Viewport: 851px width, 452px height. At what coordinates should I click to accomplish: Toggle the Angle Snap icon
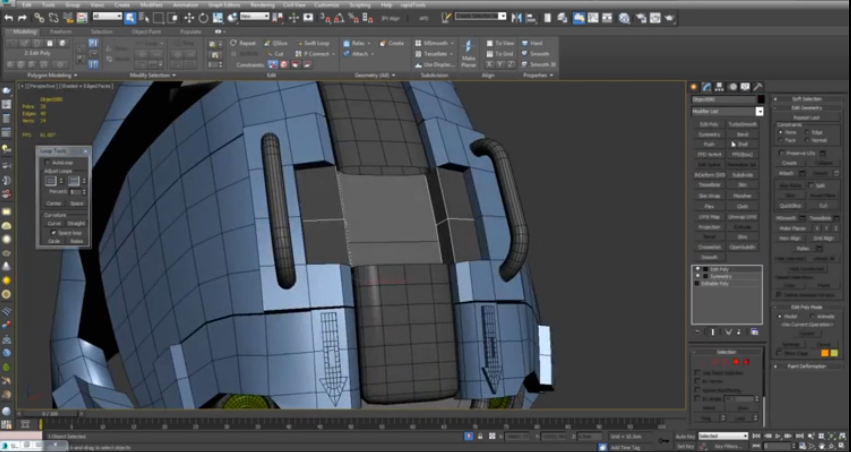(x=339, y=18)
